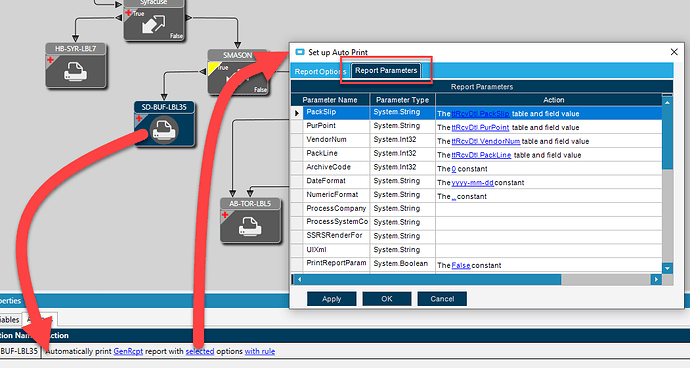Click the vertical scrollbar thumb in the grid
This screenshot has height=368, width=690.
pos(667,139)
